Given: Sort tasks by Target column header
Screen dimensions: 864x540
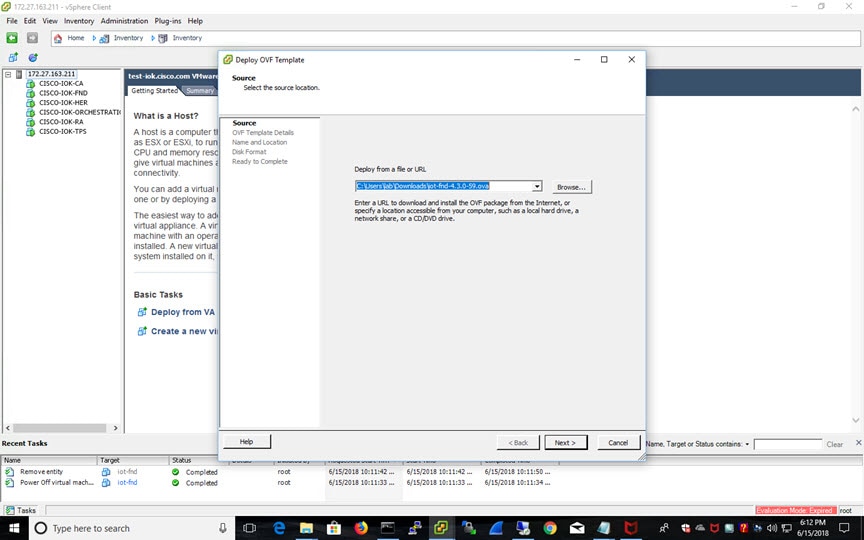Looking at the screenshot, I should coord(133,460).
